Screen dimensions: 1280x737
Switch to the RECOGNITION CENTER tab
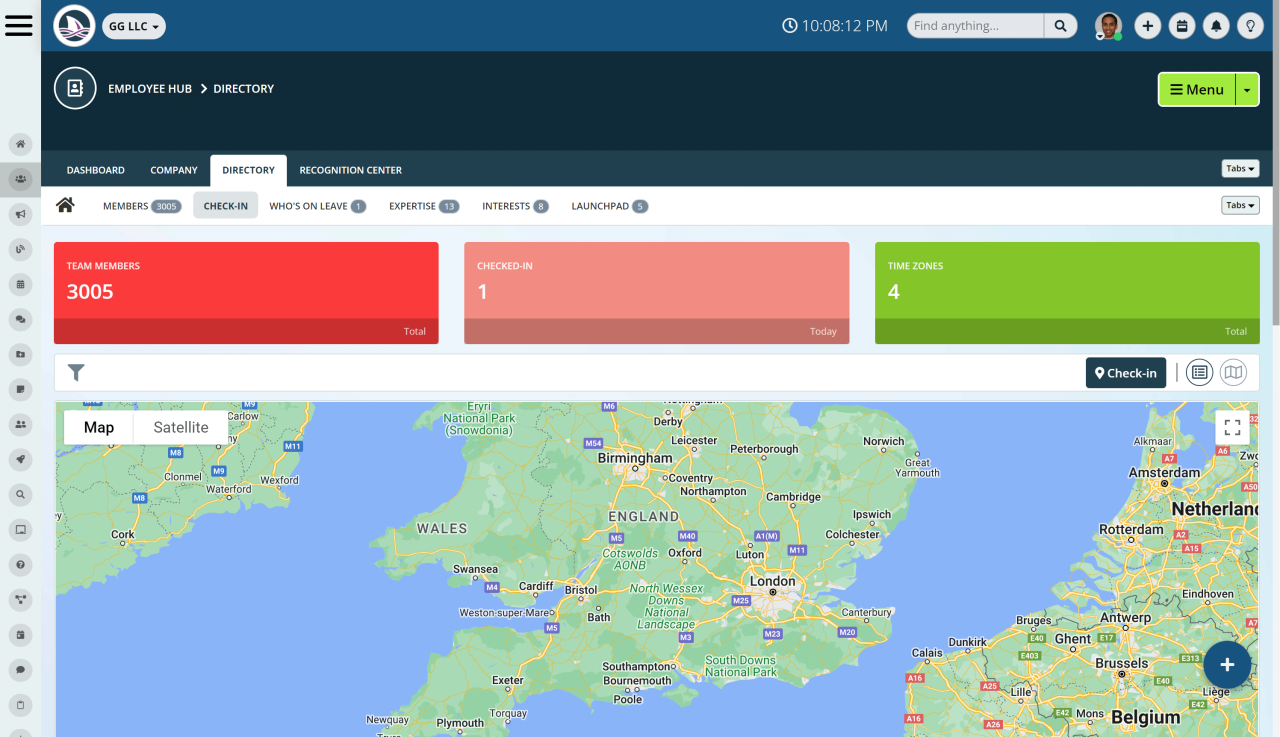350,170
